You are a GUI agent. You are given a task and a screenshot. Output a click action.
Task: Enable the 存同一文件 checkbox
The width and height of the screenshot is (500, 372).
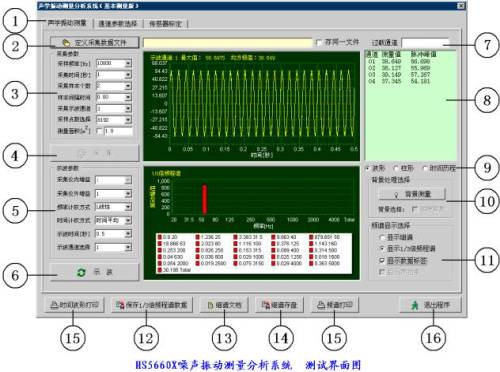tap(319, 42)
